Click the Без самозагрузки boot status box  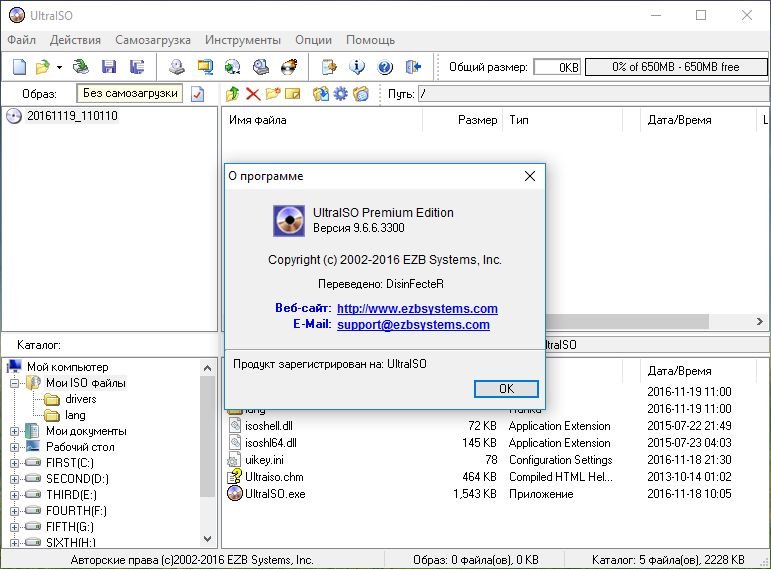tap(130, 93)
